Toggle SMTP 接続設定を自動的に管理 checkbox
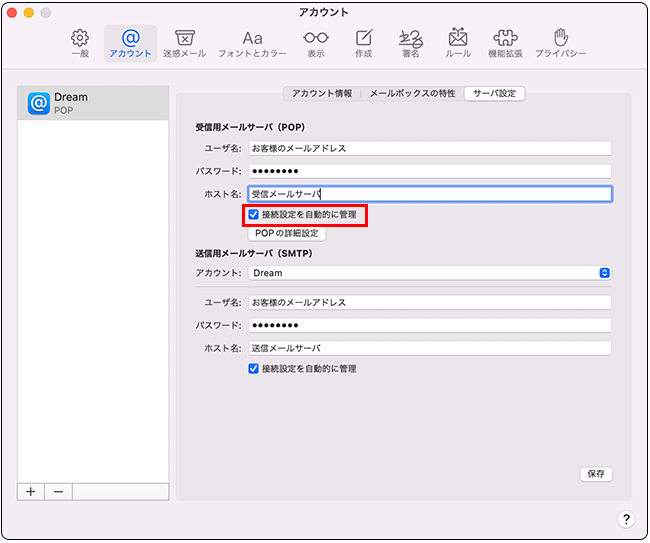 pos(254,368)
